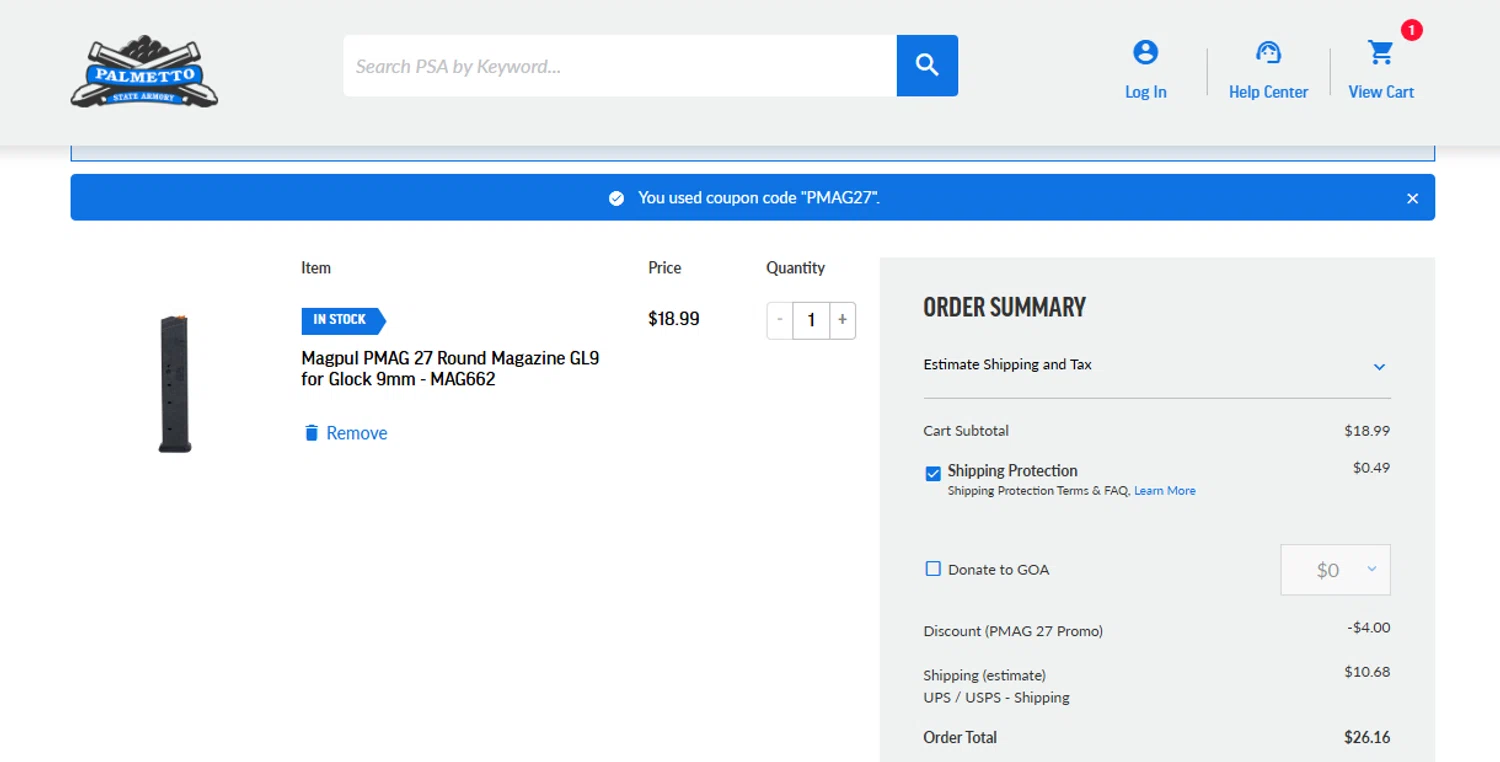
Task: Click the Shipping (estimate) label
Action: click(984, 676)
